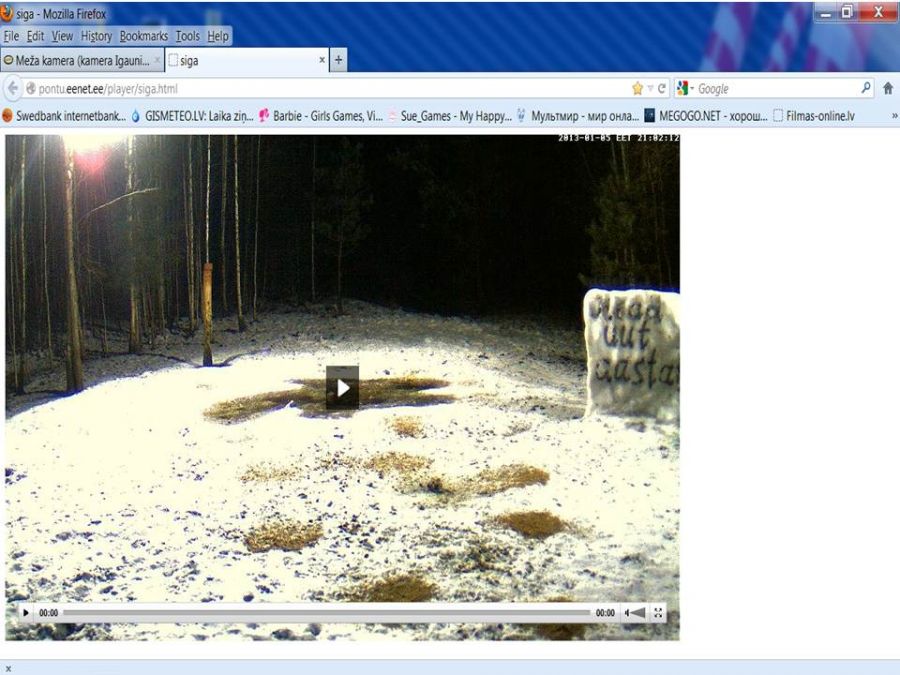Switch to the Meža kamera tab
Screen dimensions: 900x675
pyautogui.click(x=82, y=60)
